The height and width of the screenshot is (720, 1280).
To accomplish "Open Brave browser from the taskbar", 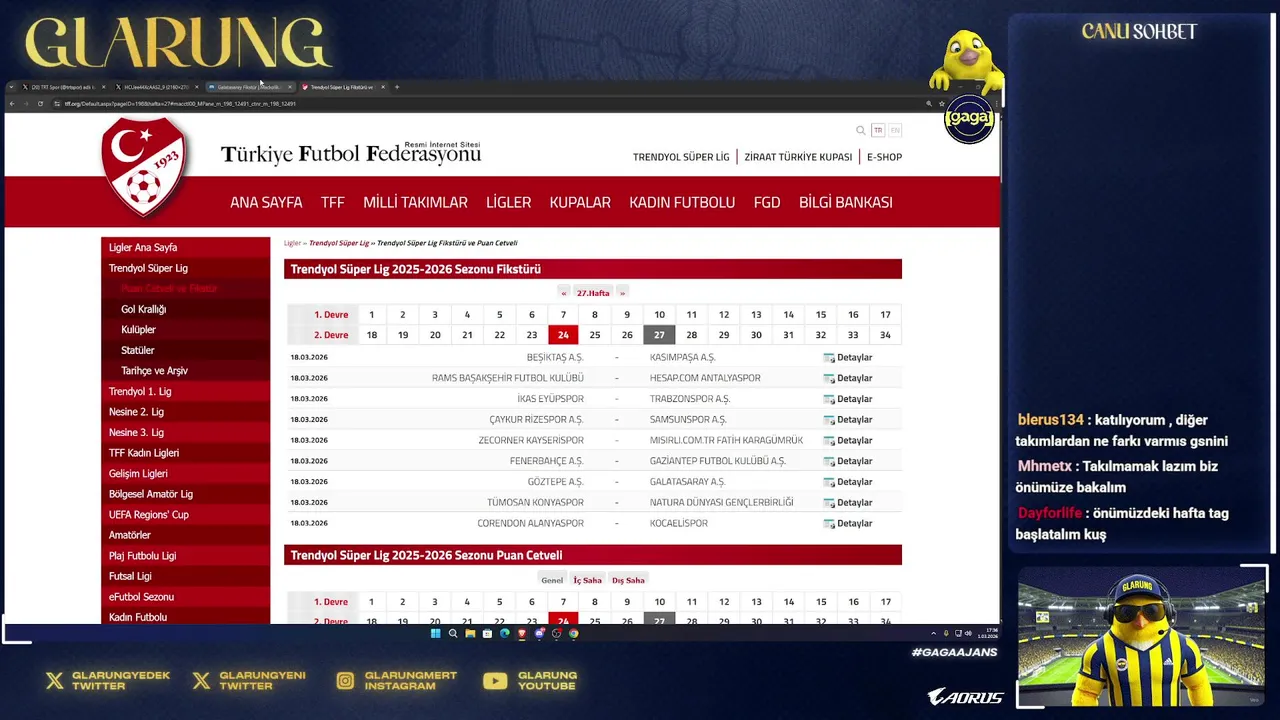I will point(522,633).
